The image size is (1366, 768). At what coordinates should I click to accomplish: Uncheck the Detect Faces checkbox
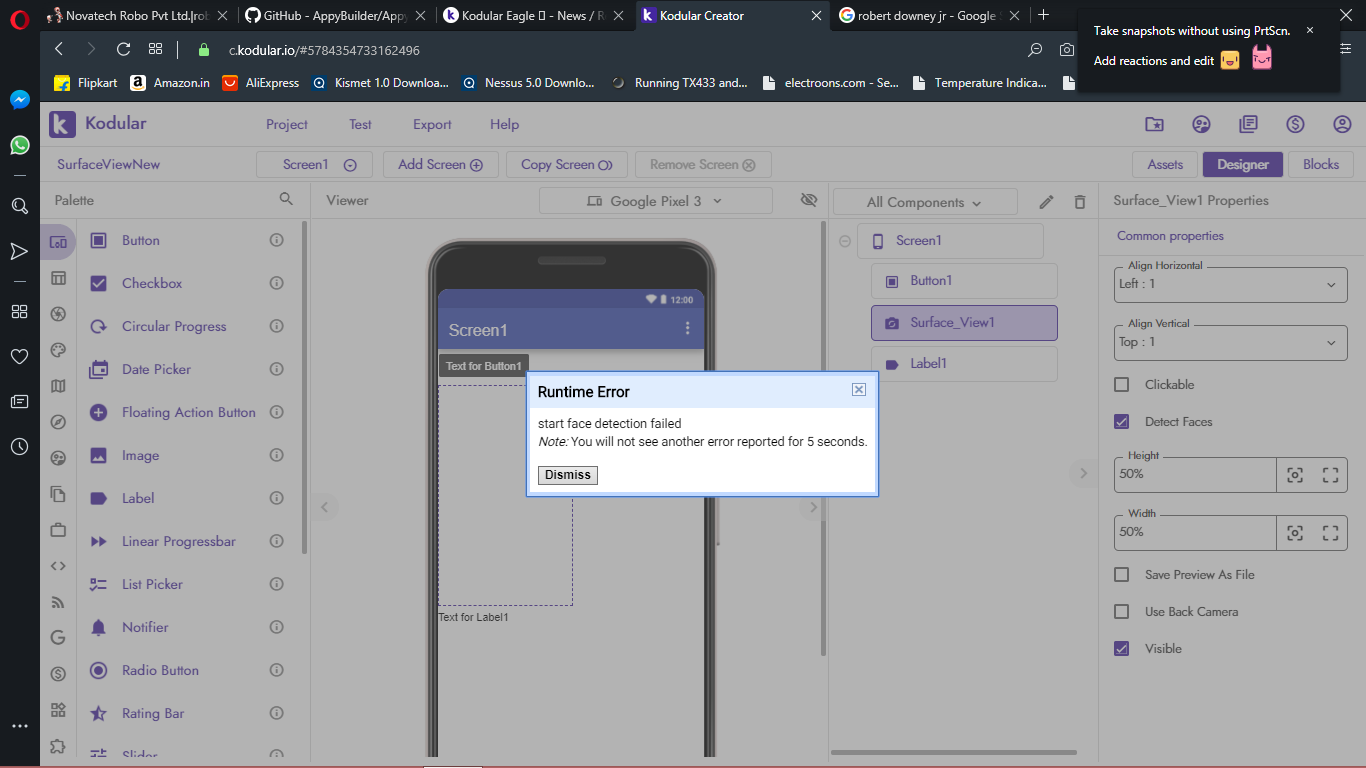(1122, 421)
